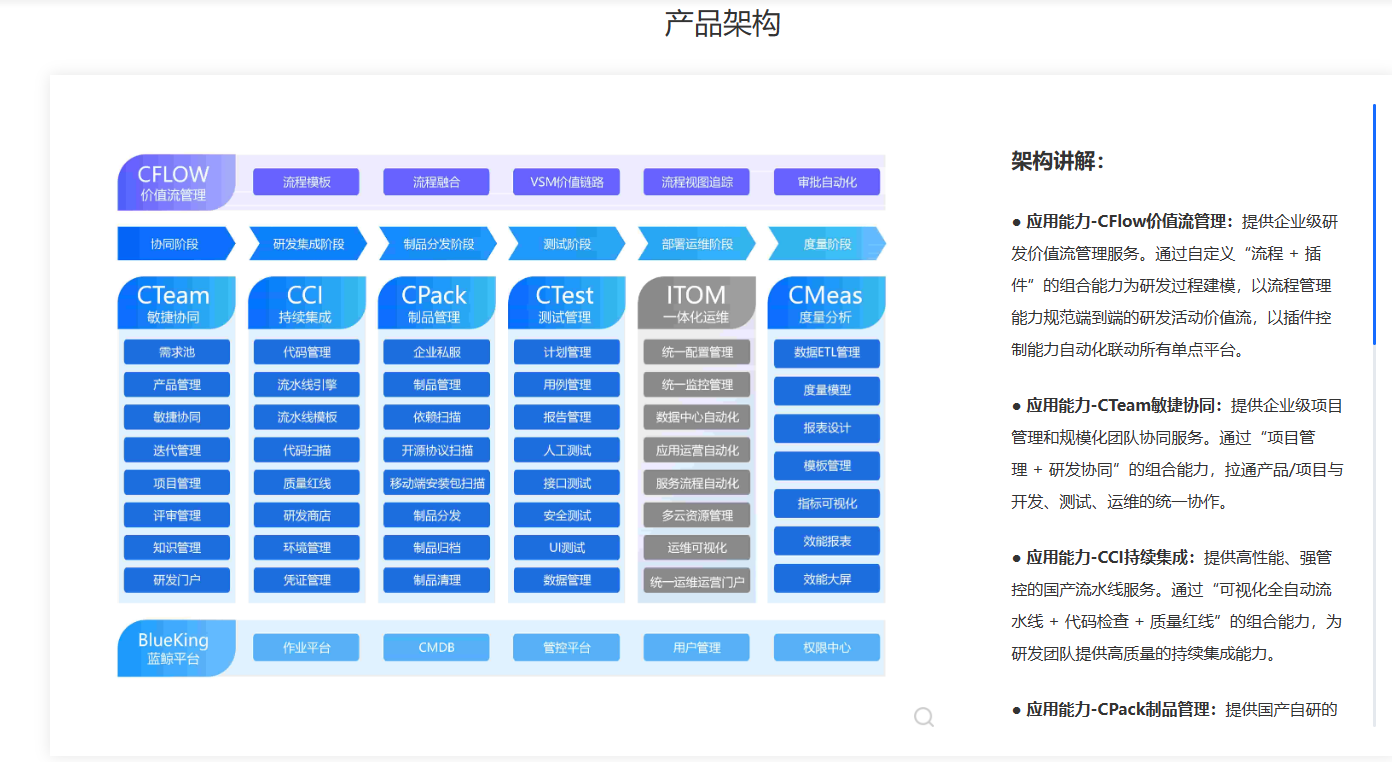Viewport: 1392px width, 762px height.
Task: Click the 制品分发阶段 stage arrow
Action: 437,244
